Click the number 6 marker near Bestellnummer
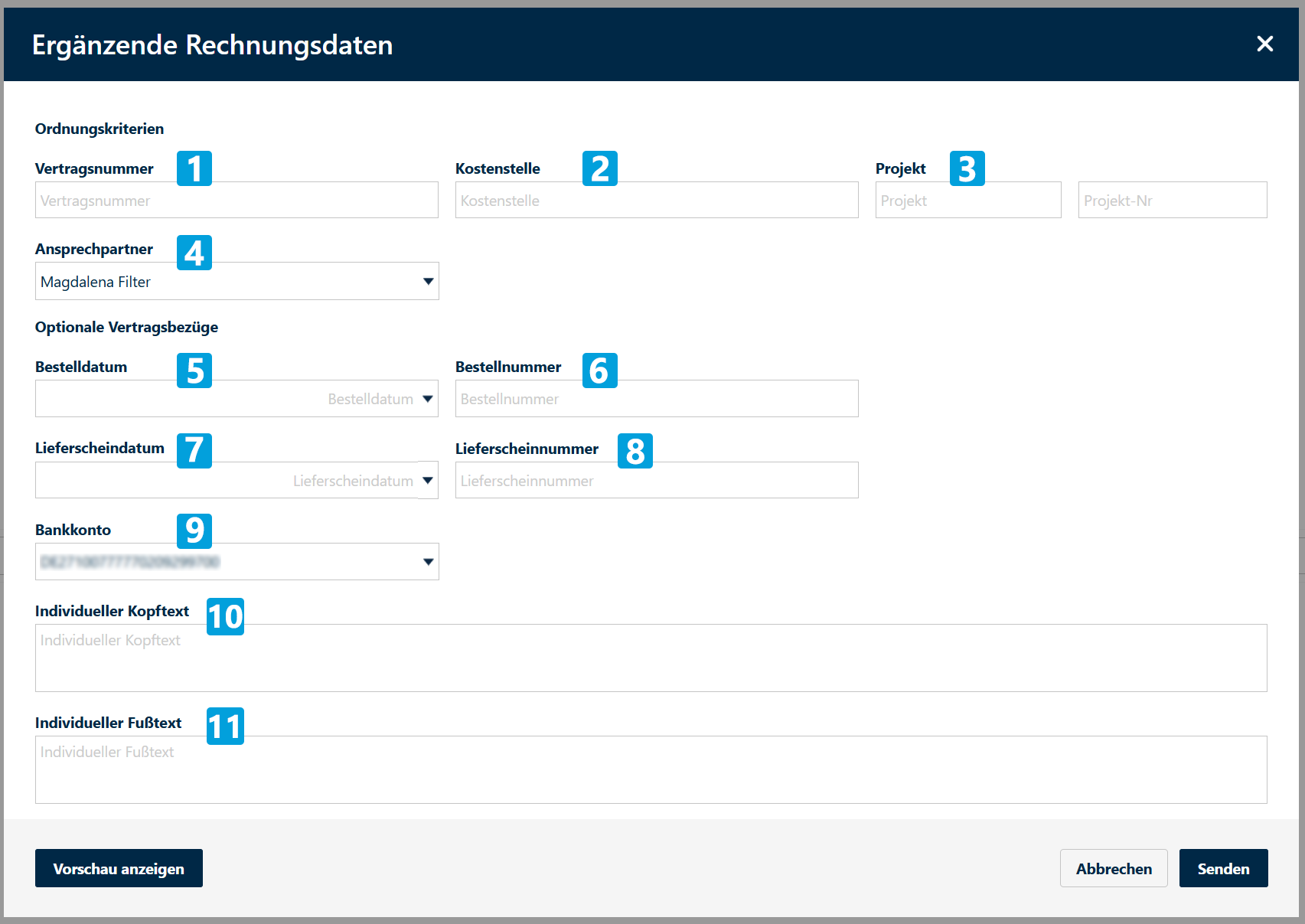This screenshot has width=1305, height=924. pyautogui.click(x=599, y=371)
